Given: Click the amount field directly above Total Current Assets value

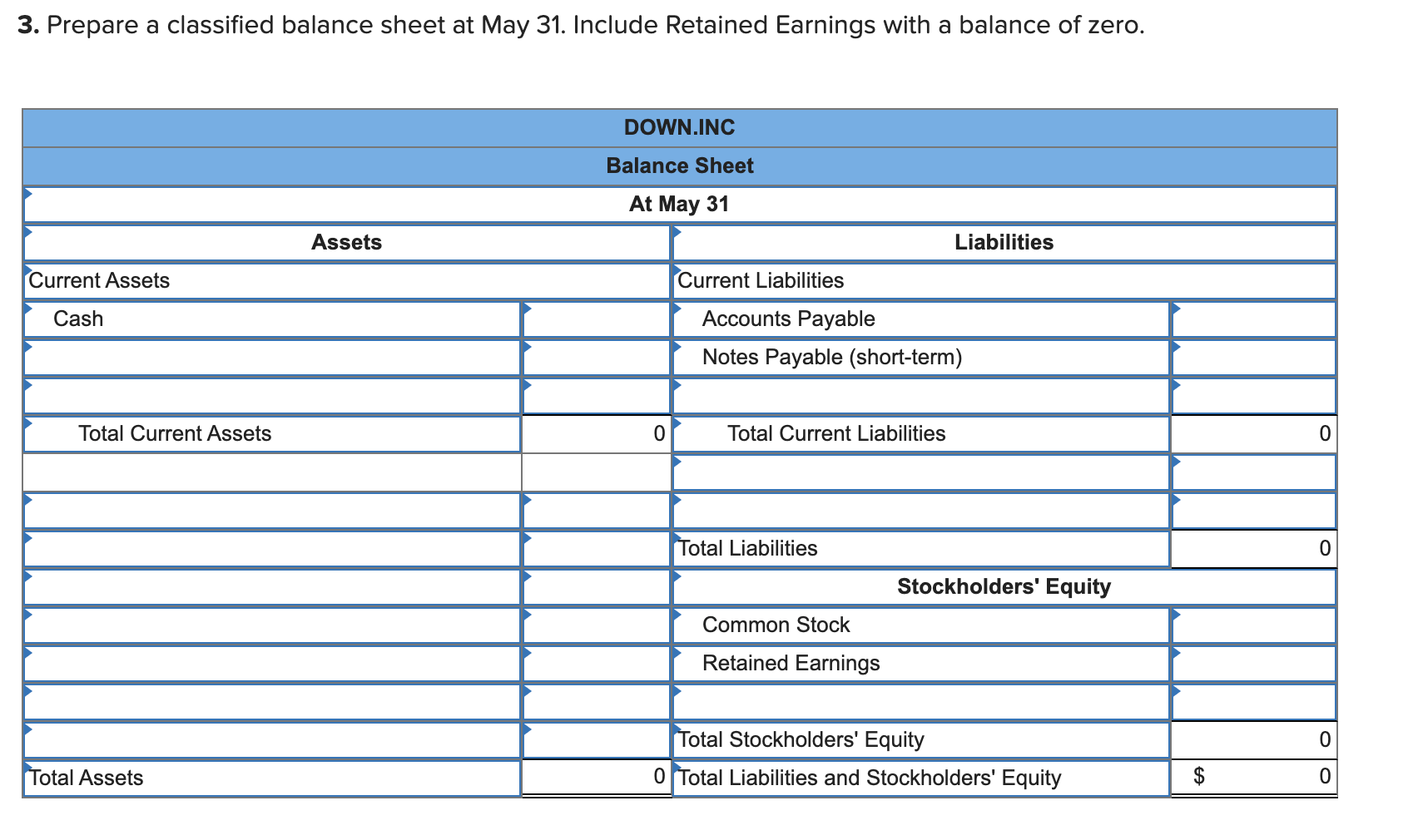Looking at the screenshot, I should (596, 396).
